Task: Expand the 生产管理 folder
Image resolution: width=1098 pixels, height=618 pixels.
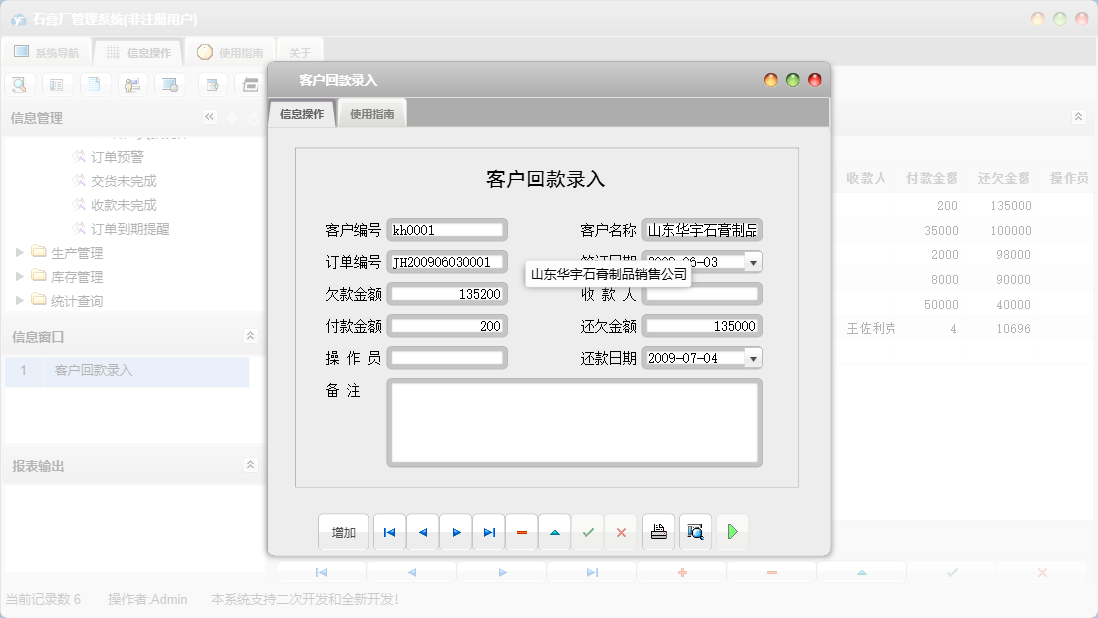Action: 20,253
